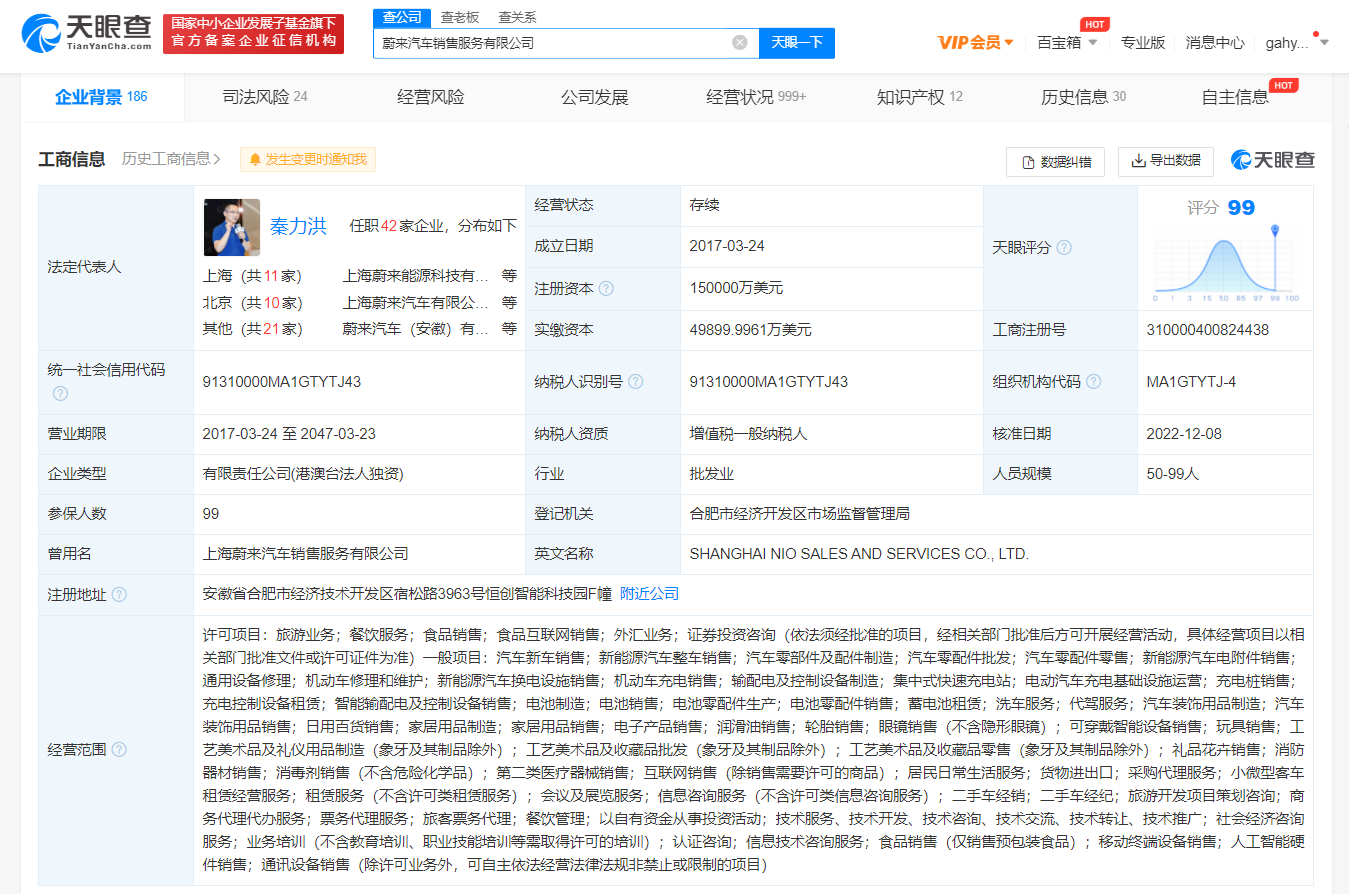Click the establishment date 2017-03-24
1349x894 pixels.
pos(727,246)
